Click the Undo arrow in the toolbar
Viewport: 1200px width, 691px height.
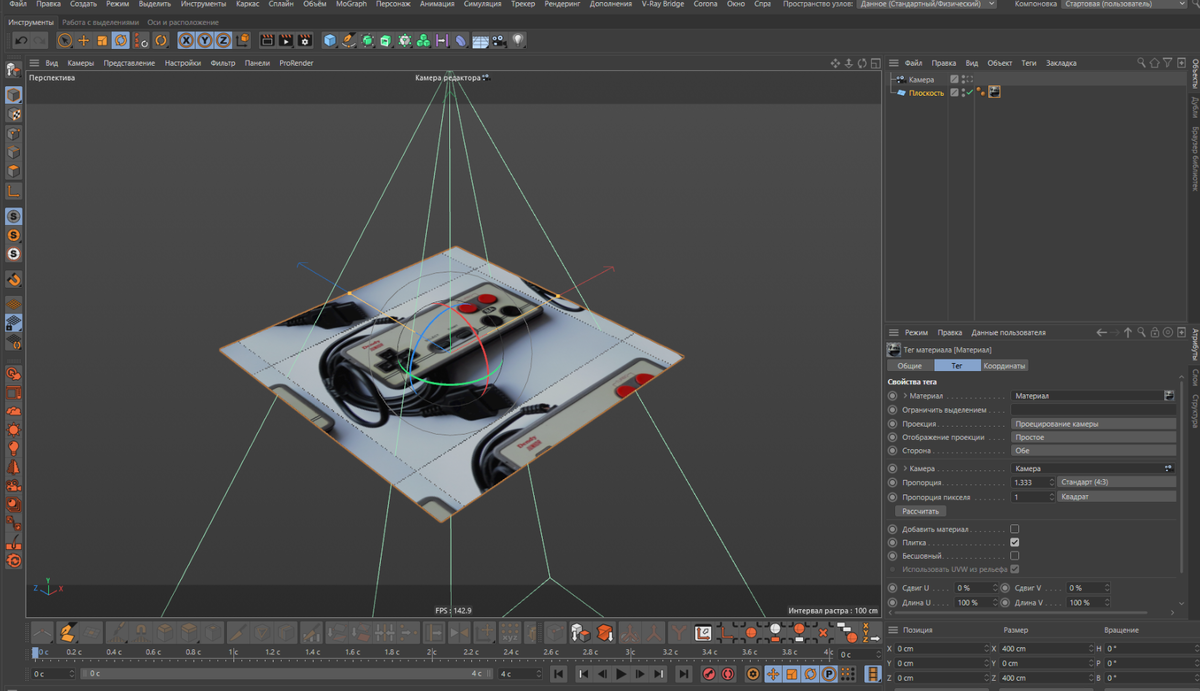point(21,41)
